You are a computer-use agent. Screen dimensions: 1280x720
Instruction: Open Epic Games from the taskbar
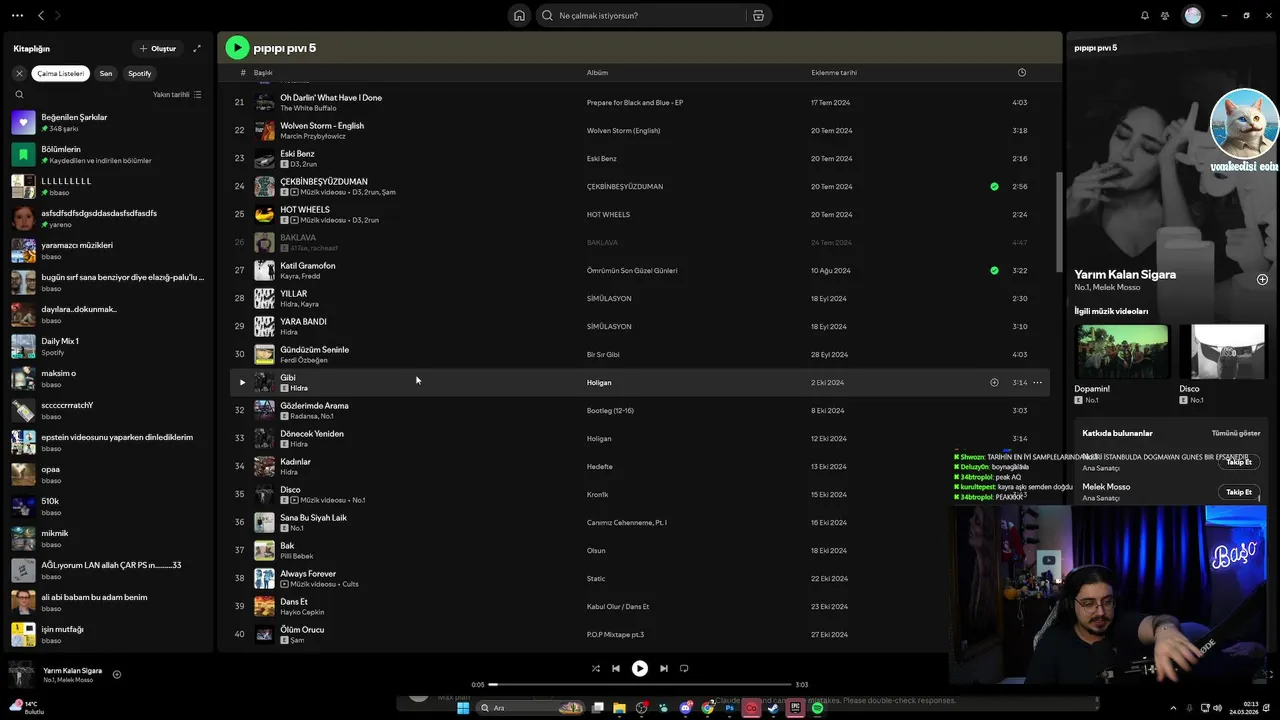795,708
